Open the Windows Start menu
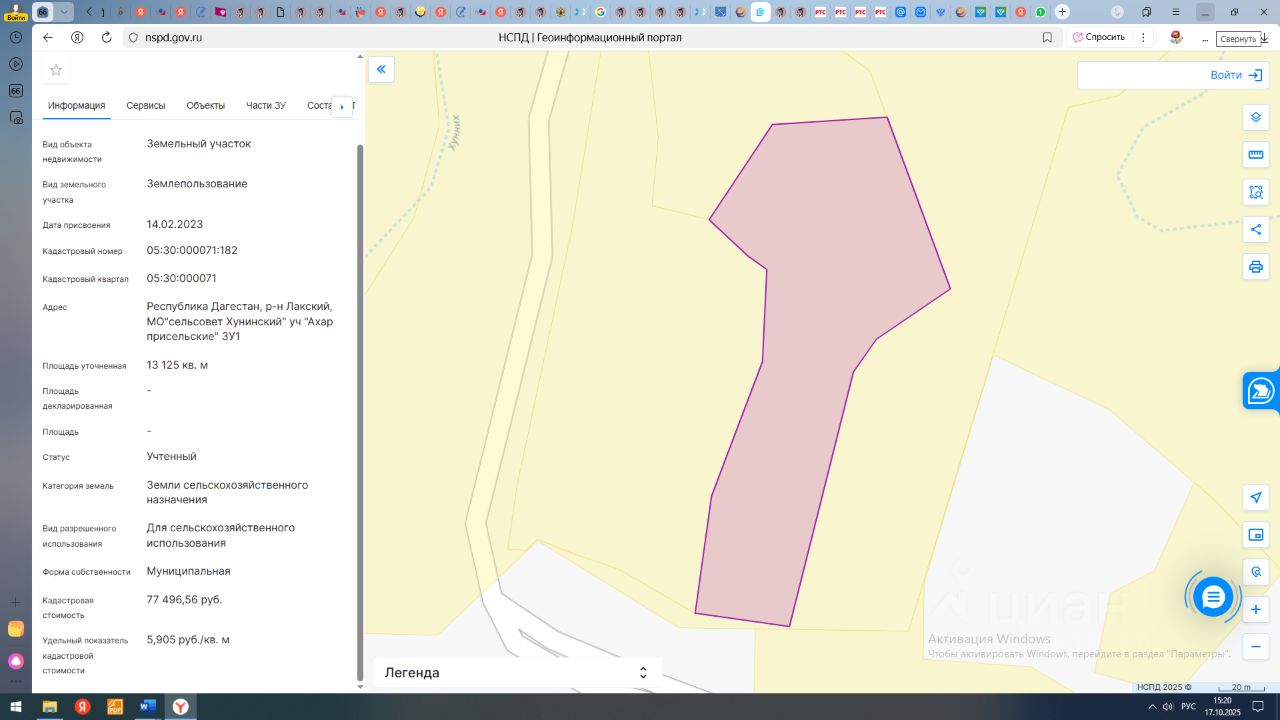The image size is (1280, 720). tap(16, 707)
